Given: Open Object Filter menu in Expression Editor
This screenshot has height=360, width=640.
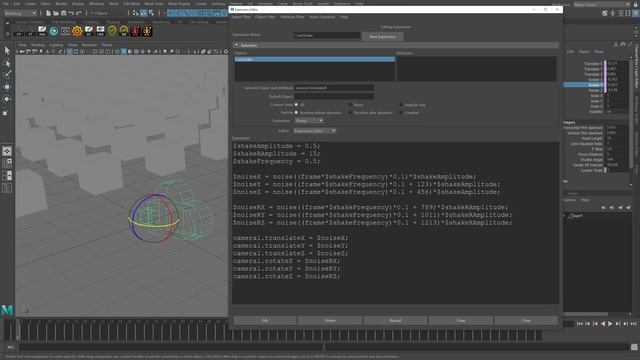Looking at the screenshot, I should click(265, 17).
